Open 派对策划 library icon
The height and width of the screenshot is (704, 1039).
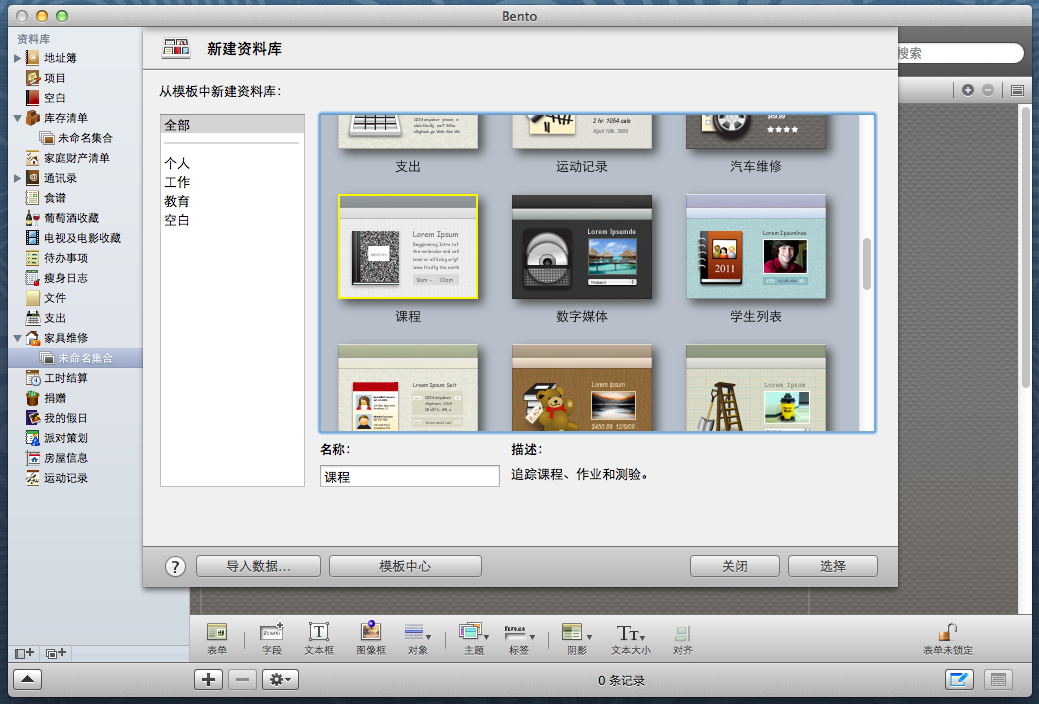32,438
